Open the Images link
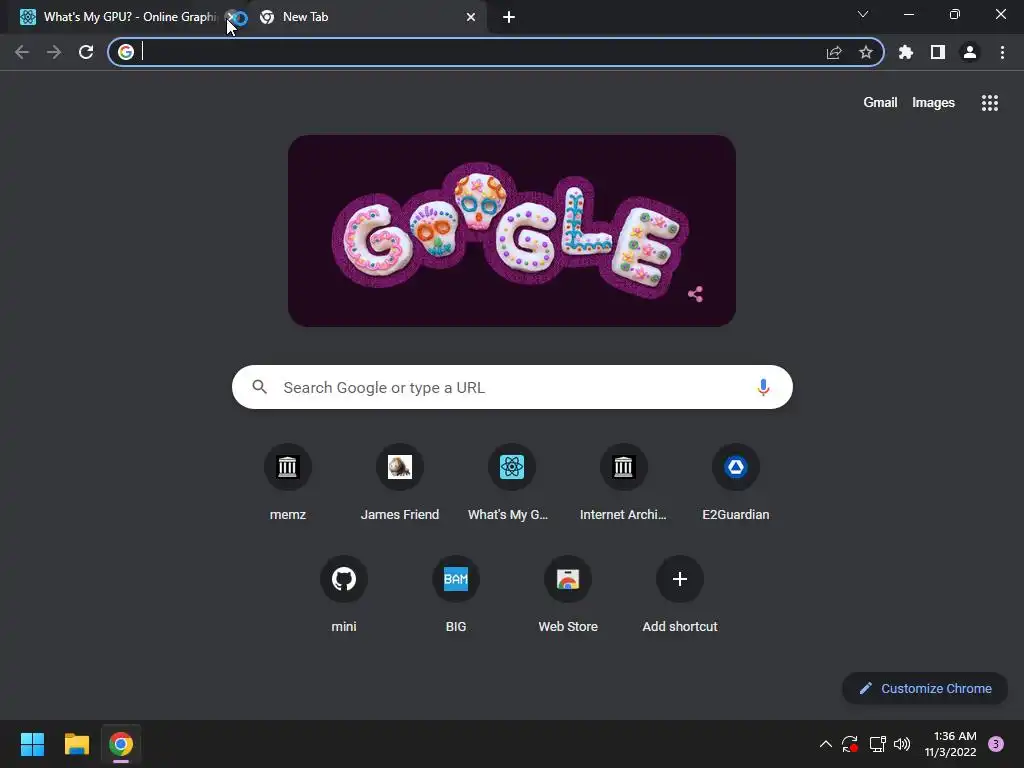1024x768 pixels. point(933,103)
